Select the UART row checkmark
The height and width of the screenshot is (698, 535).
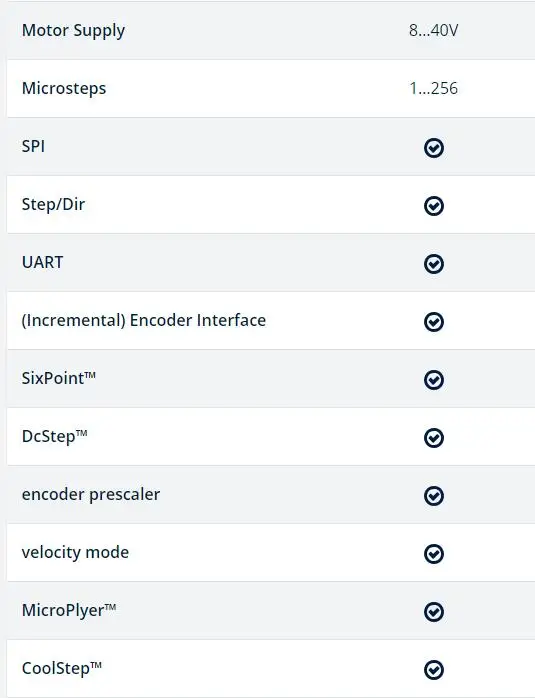[x=434, y=264]
